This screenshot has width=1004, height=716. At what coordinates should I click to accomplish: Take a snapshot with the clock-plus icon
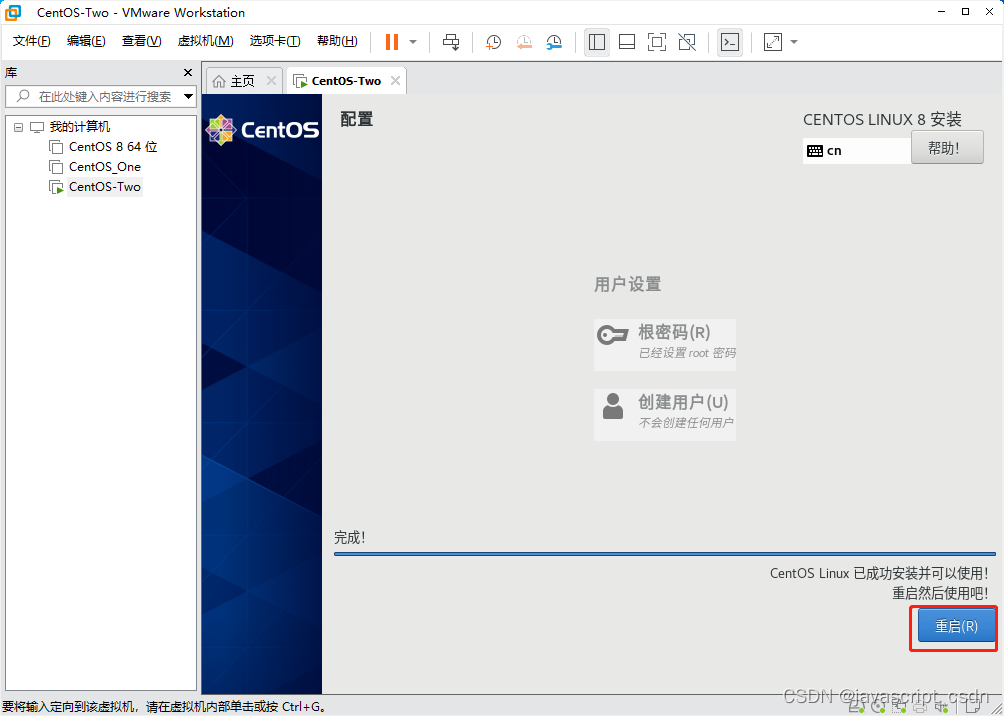493,42
